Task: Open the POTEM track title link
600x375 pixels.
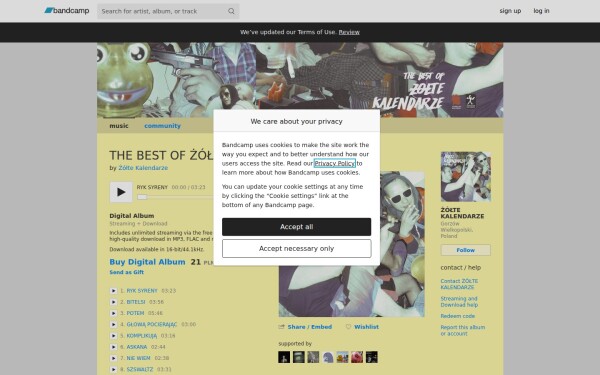Action: [135, 313]
